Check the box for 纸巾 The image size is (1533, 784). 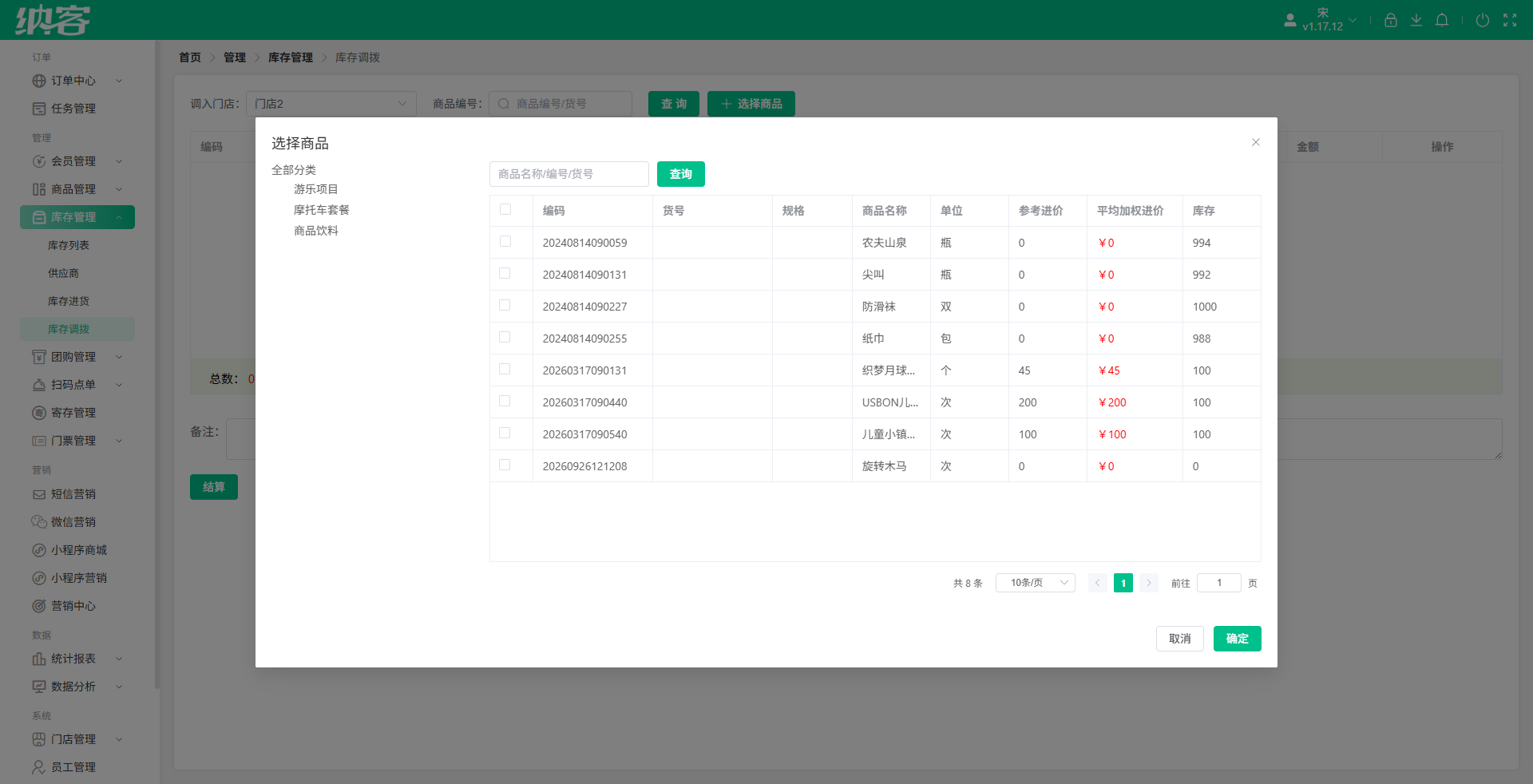tap(505, 337)
